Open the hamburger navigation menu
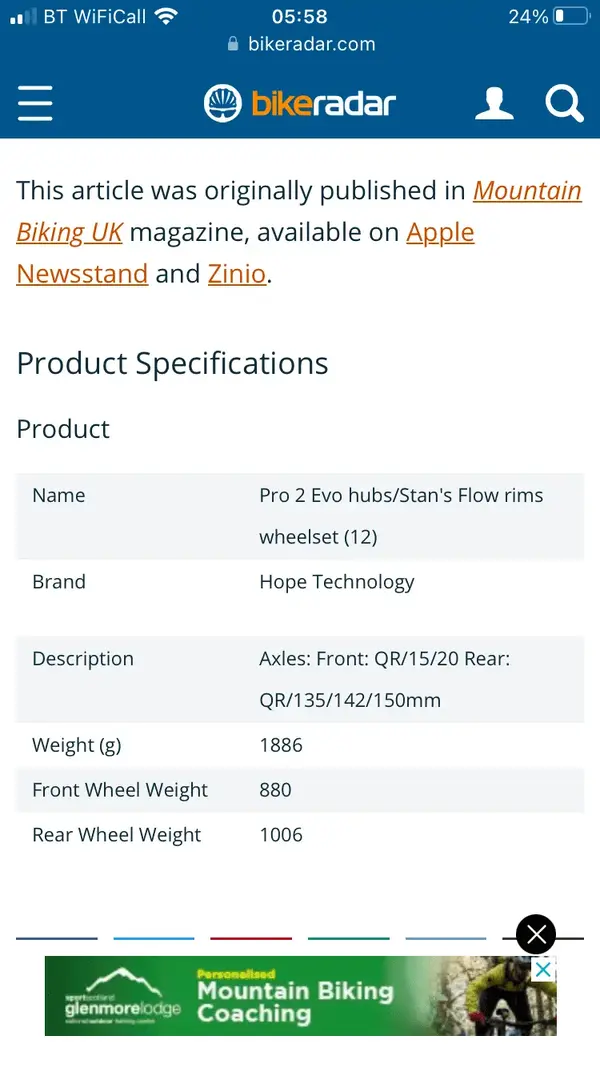Image resolution: width=600 pixels, height=1068 pixels. (35, 103)
